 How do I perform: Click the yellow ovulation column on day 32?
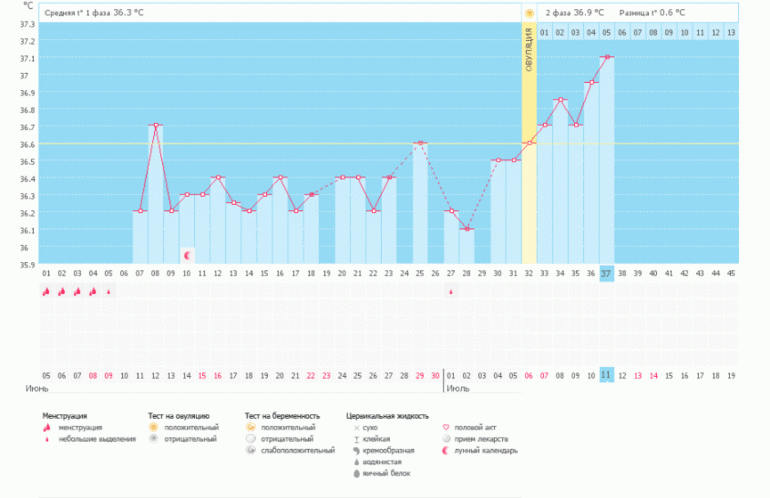point(529,150)
